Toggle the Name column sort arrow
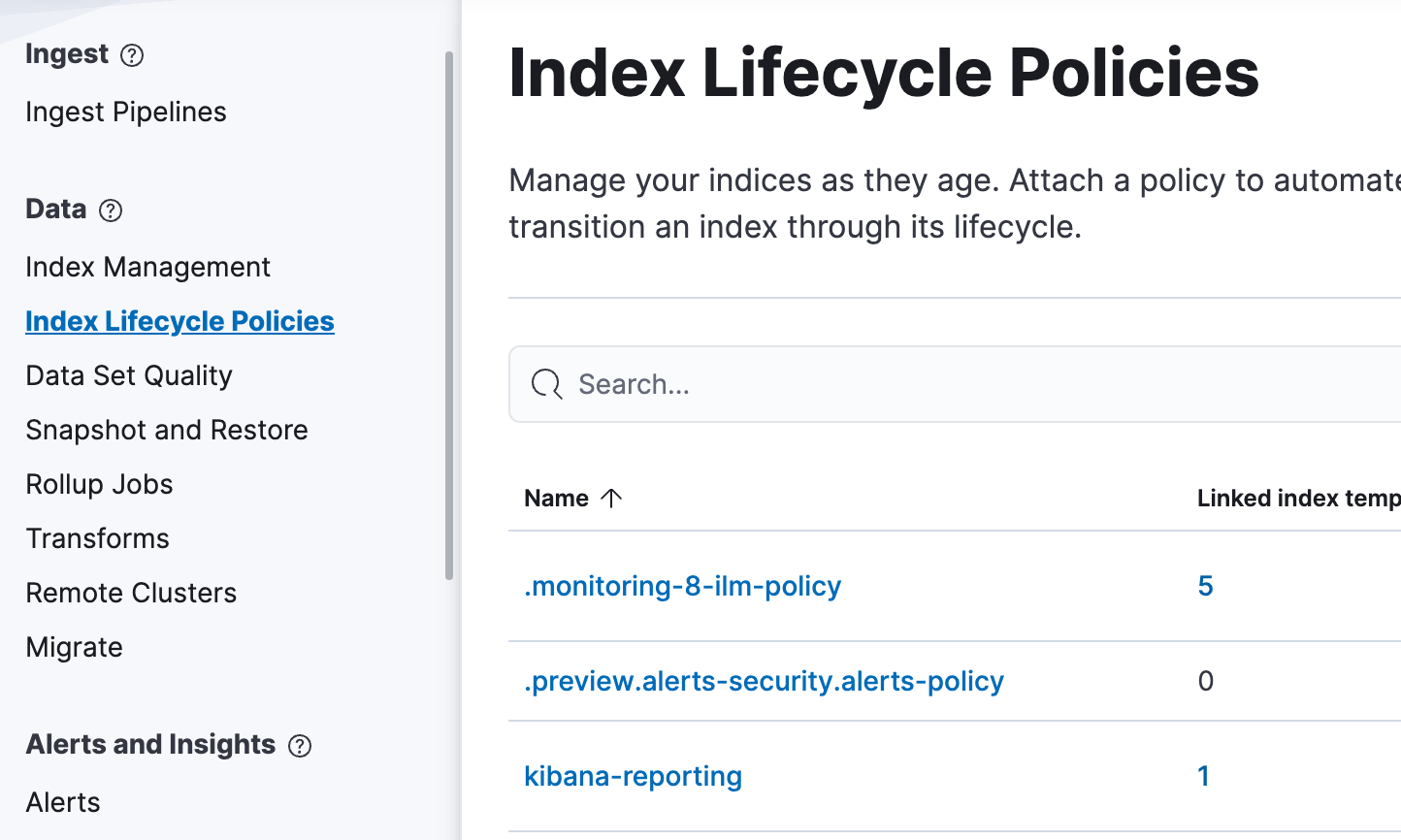This screenshot has width=1401, height=840. [611, 499]
